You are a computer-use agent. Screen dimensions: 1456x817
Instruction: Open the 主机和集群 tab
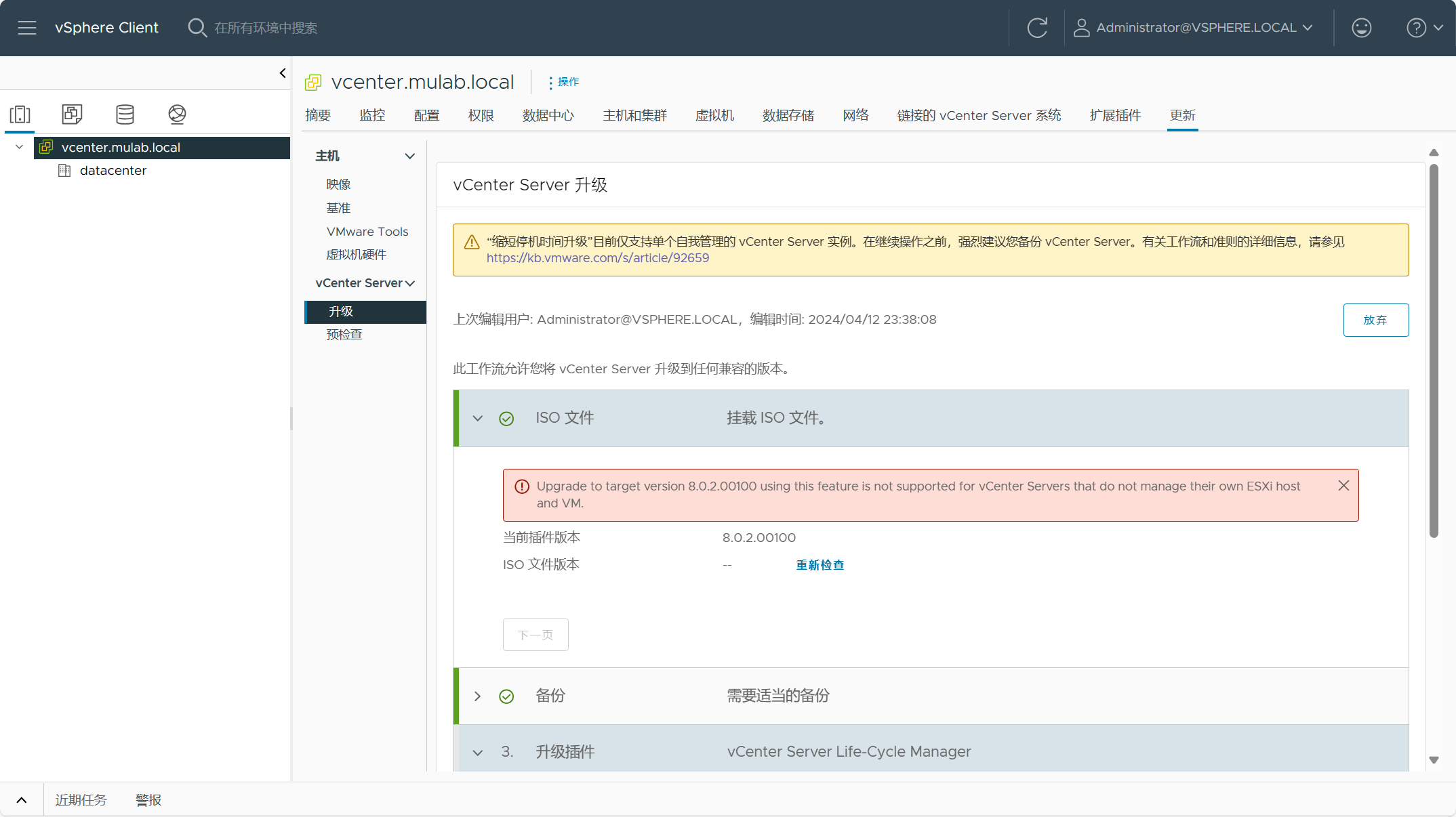pyautogui.click(x=635, y=116)
